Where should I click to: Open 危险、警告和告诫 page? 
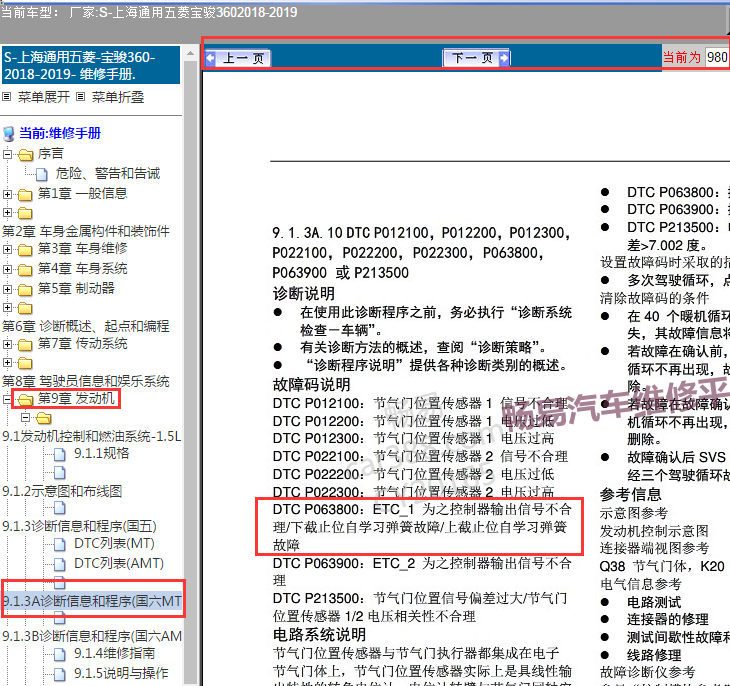pos(108,173)
